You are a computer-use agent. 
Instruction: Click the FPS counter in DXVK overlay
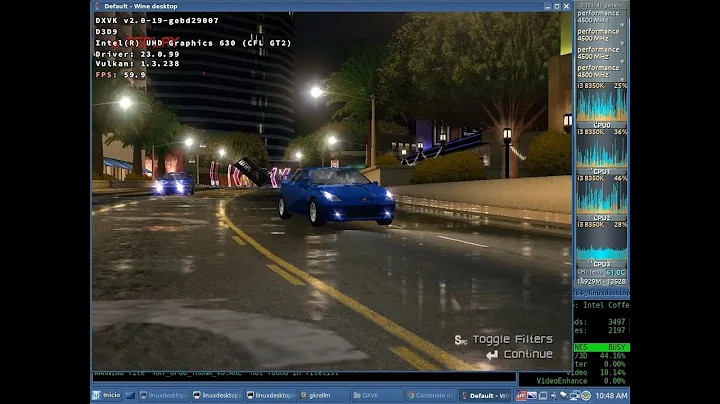coord(120,74)
